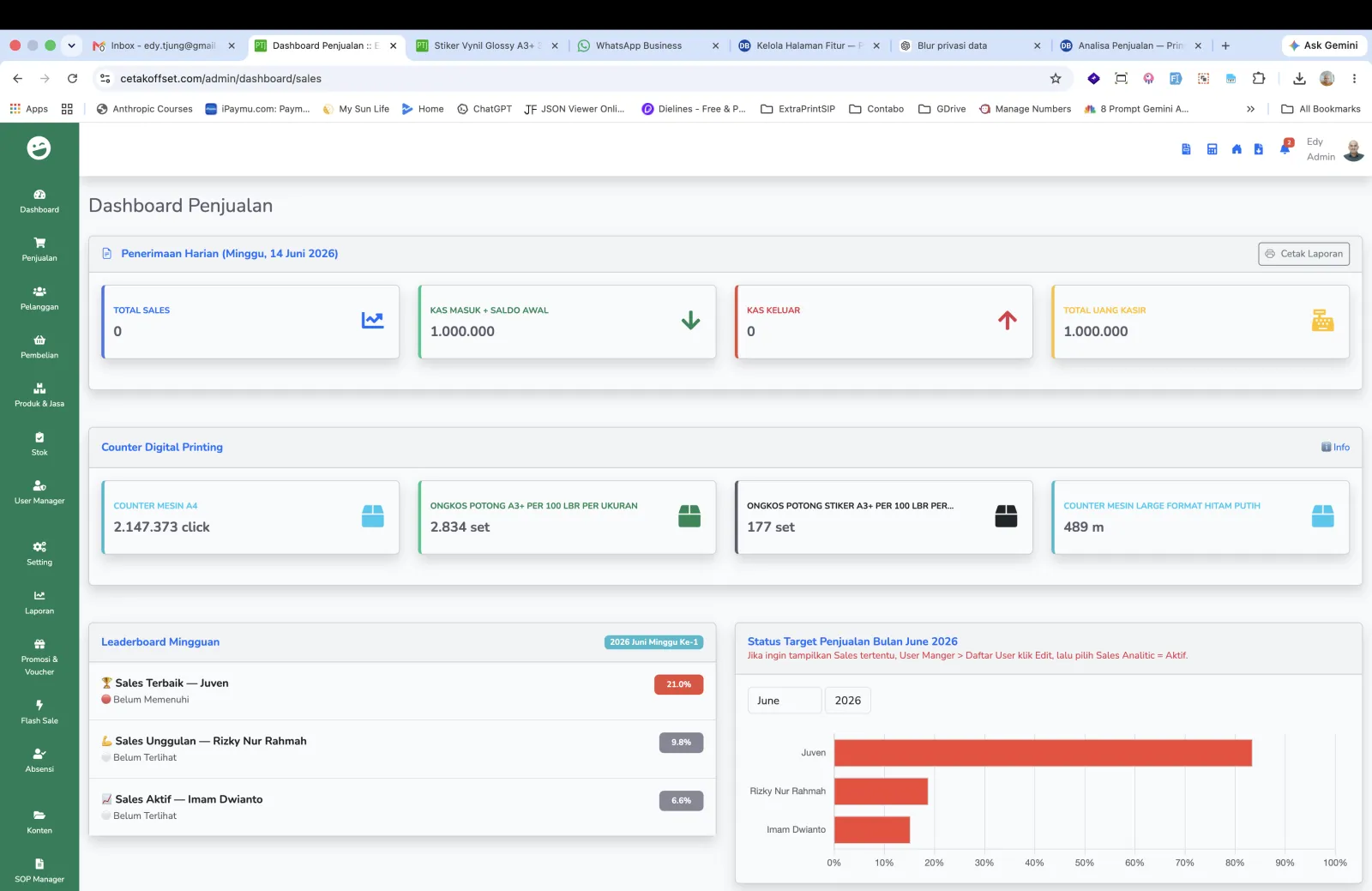Open Promosi & Voucher section
Screen dimensions: 1372x891
[39, 658]
